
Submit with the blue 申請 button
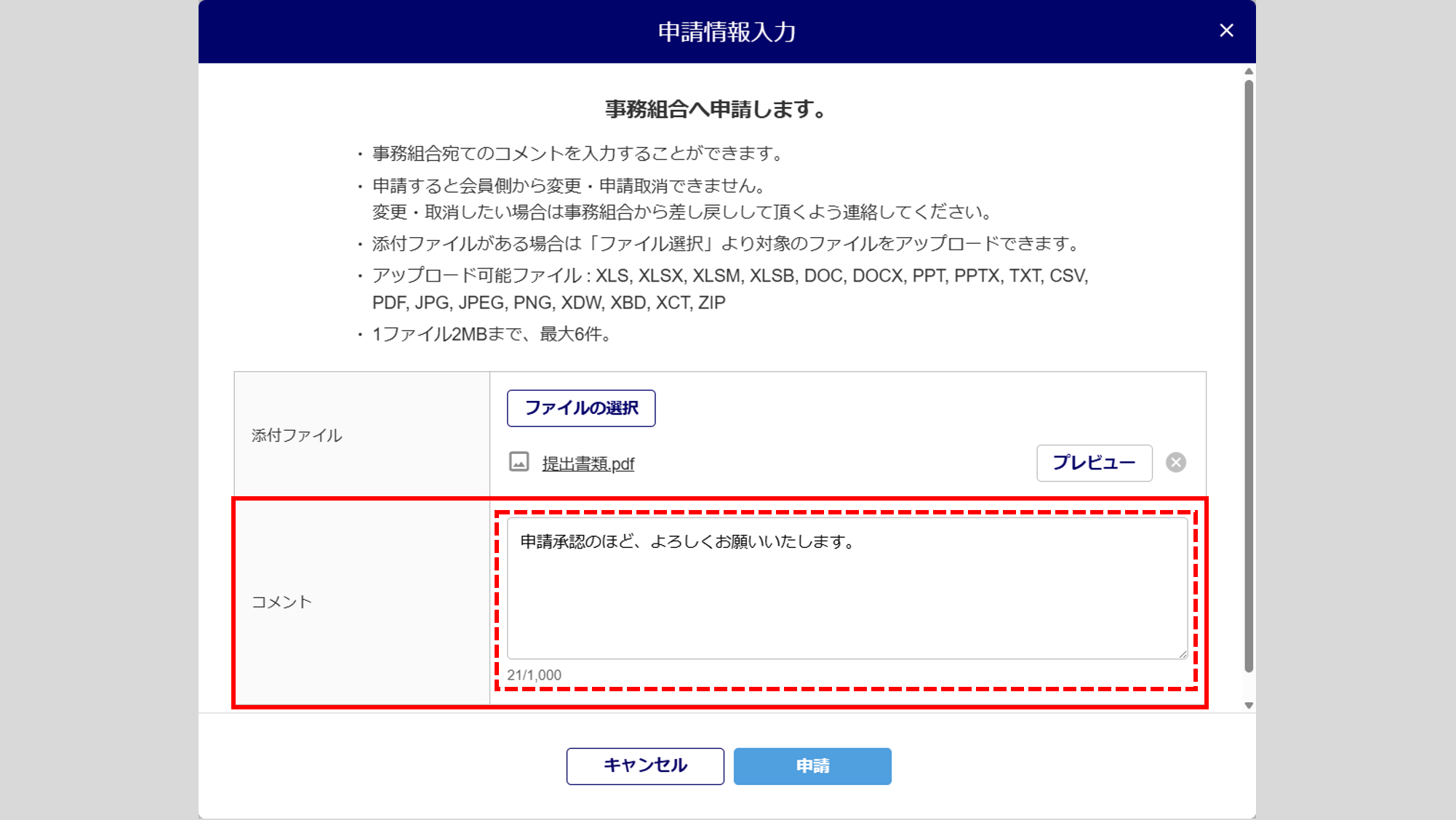[812, 766]
